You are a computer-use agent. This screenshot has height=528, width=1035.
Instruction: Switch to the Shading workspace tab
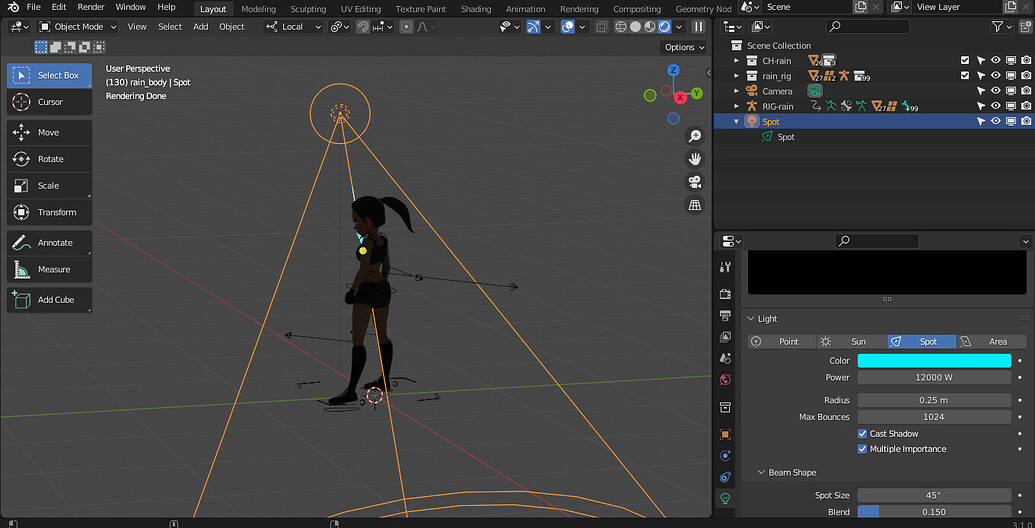point(476,9)
